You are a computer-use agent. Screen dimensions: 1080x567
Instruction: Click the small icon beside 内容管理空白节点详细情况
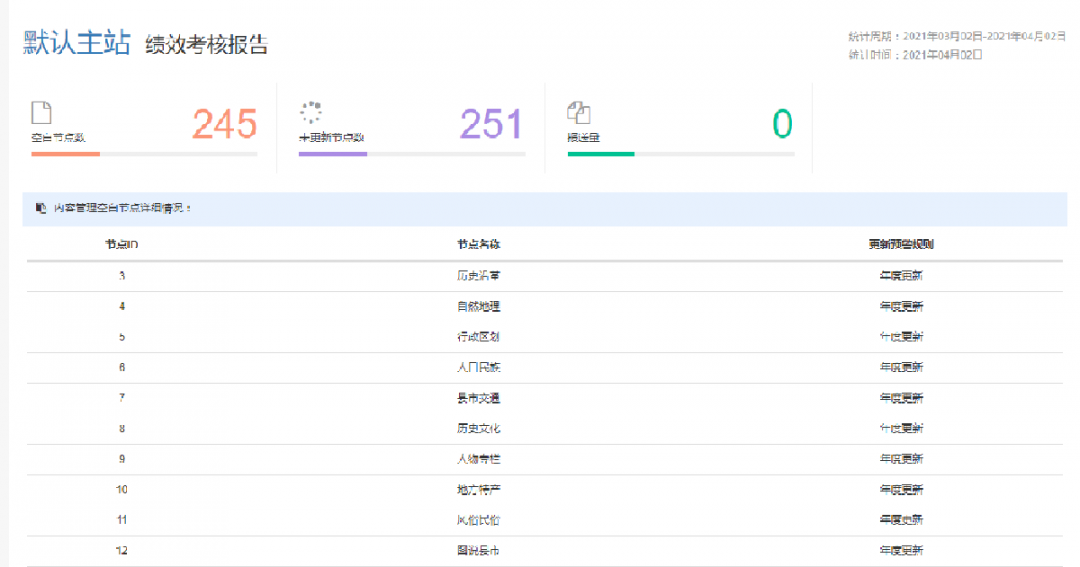pyautogui.click(x=41, y=208)
